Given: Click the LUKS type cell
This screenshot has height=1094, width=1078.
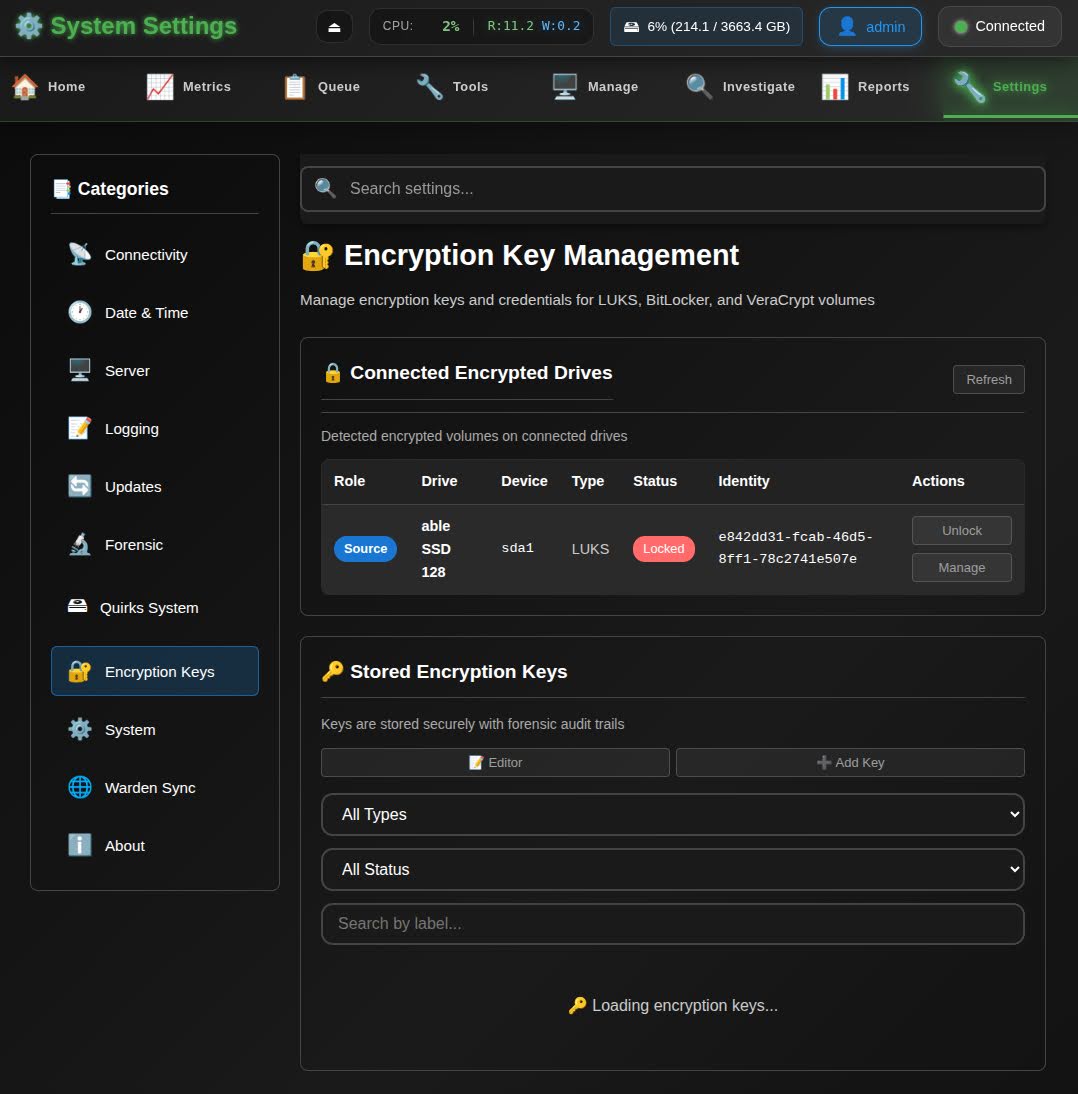Looking at the screenshot, I should tap(590, 549).
